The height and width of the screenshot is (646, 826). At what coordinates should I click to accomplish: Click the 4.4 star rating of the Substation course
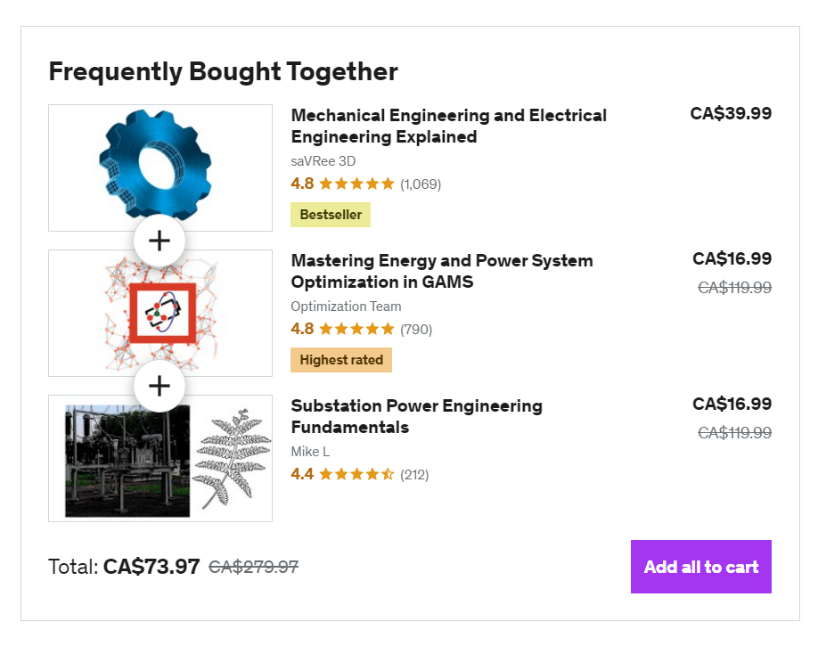pyautogui.click(x=357, y=474)
